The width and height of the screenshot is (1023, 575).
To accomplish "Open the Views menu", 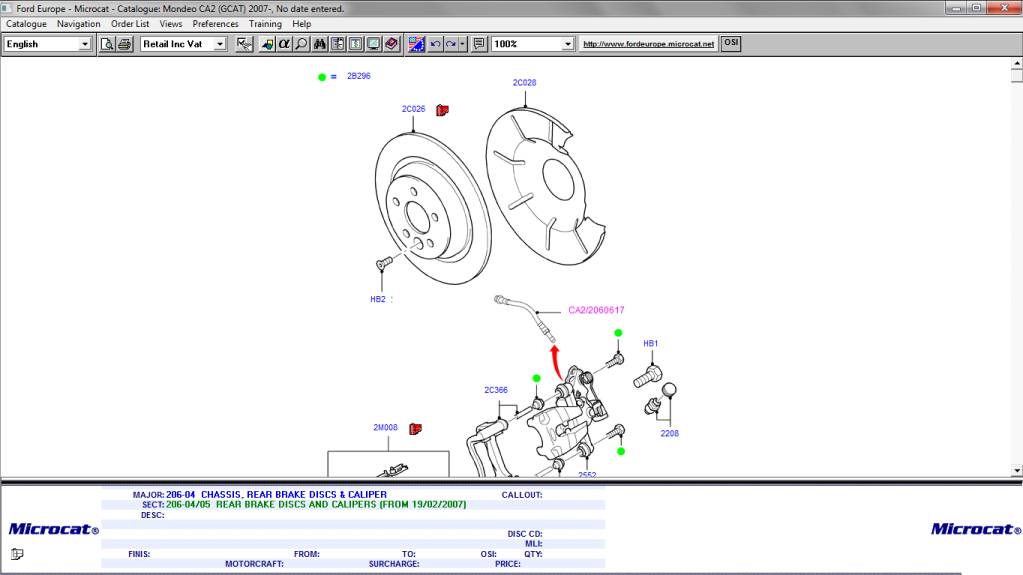I will (x=171, y=23).
